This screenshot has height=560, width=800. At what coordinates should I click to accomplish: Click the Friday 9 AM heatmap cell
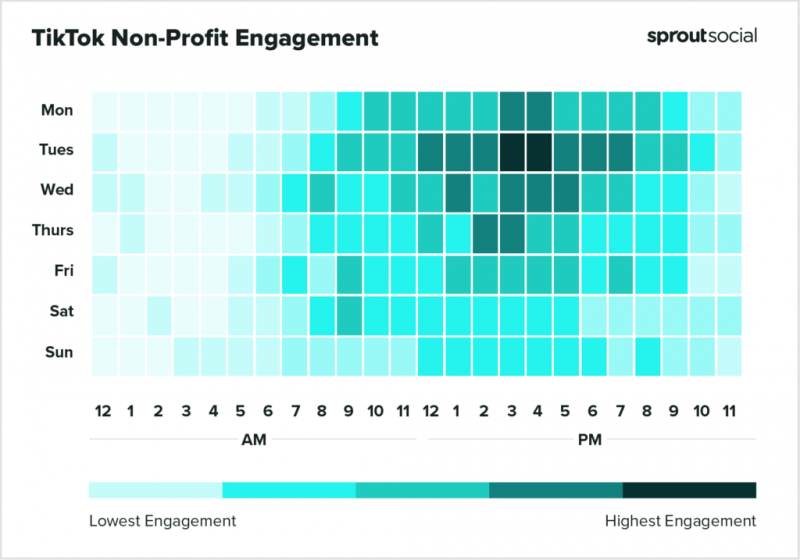coord(349,274)
